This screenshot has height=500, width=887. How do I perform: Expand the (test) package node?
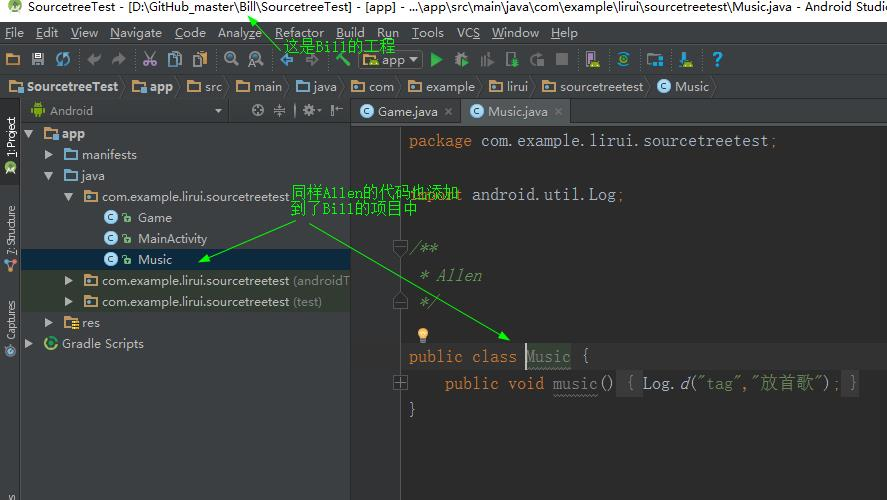point(68,301)
